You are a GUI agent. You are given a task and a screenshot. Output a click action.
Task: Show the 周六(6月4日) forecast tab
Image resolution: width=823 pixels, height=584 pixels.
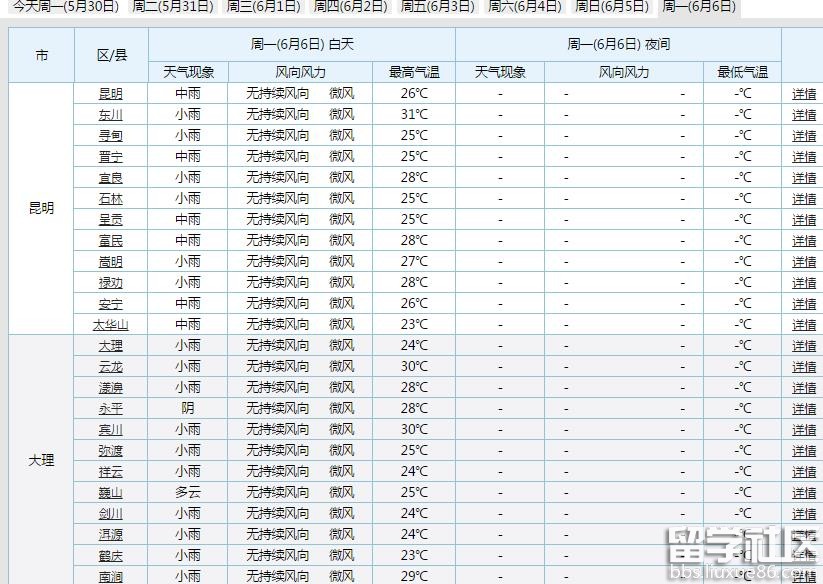pos(524,6)
